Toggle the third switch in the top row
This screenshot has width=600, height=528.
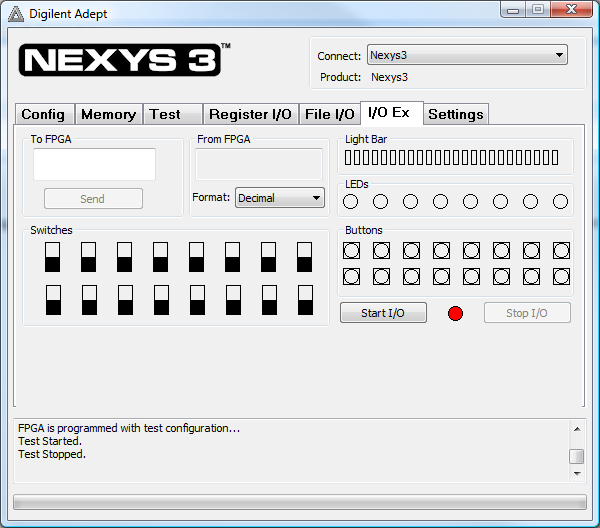point(124,257)
